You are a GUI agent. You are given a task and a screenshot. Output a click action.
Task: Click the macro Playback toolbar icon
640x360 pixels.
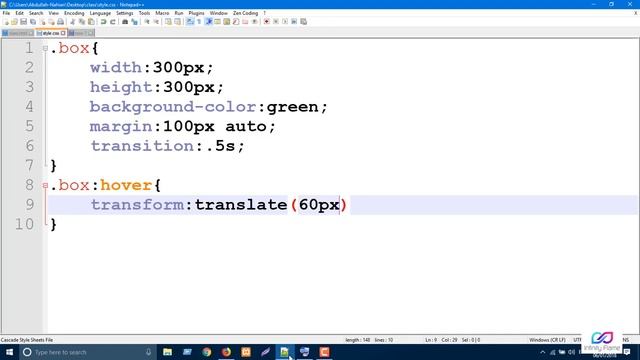pos(285,22)
